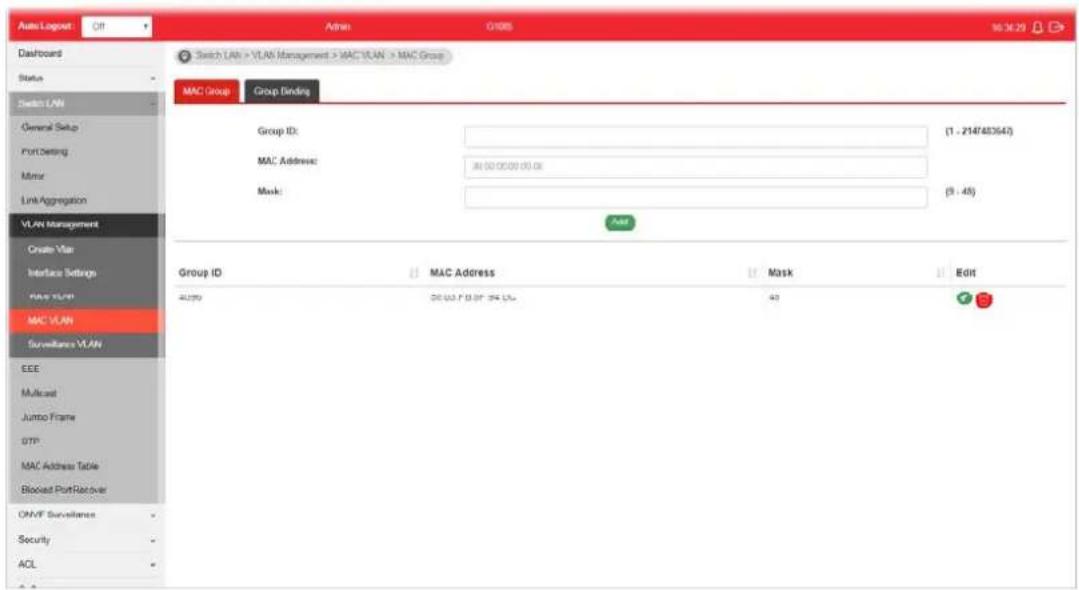The height and width of the screenshot is (590, 1079).
Task: Expand the Security section
Action: pos(86,540)
